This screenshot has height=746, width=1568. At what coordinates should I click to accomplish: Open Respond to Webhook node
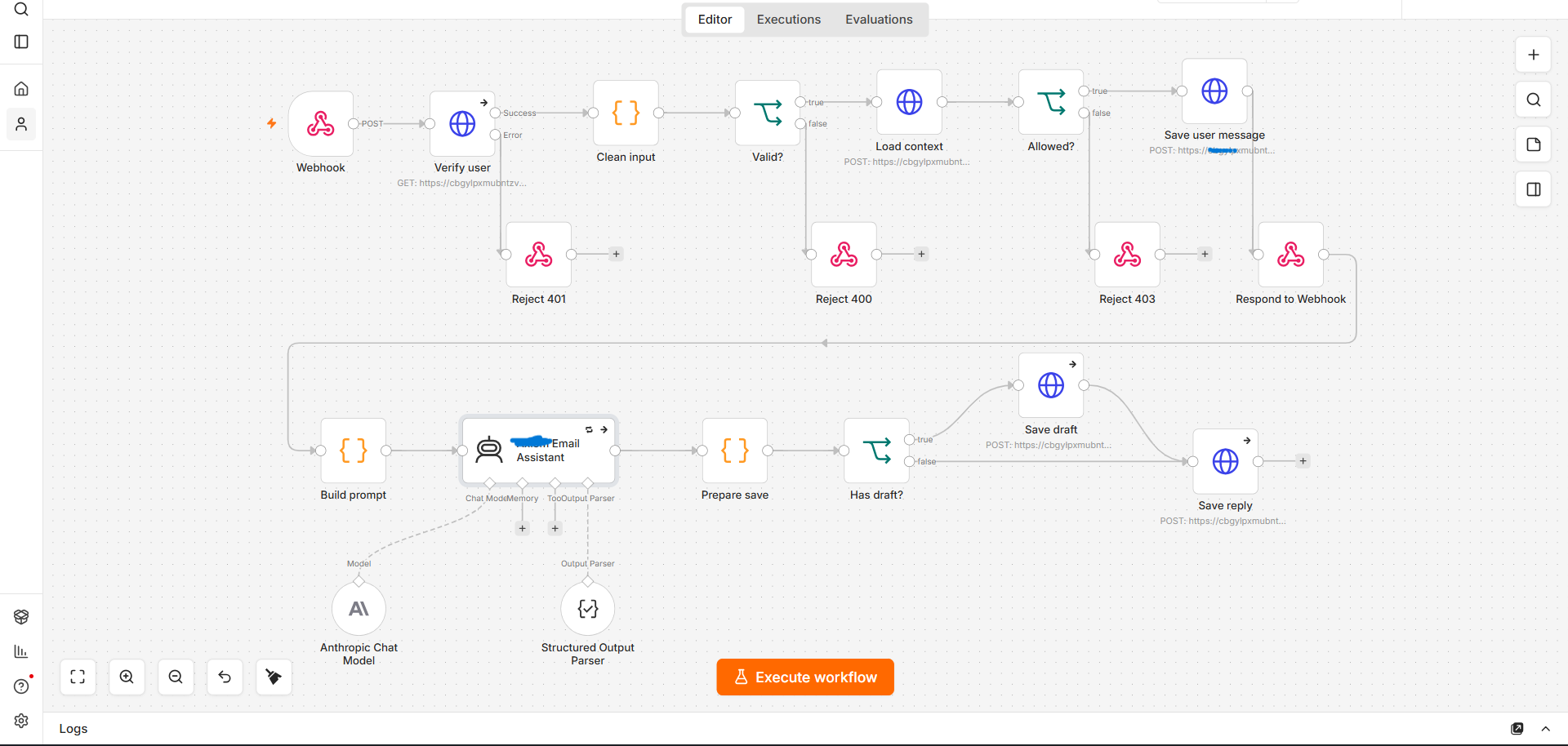[x=1290, y=255]
